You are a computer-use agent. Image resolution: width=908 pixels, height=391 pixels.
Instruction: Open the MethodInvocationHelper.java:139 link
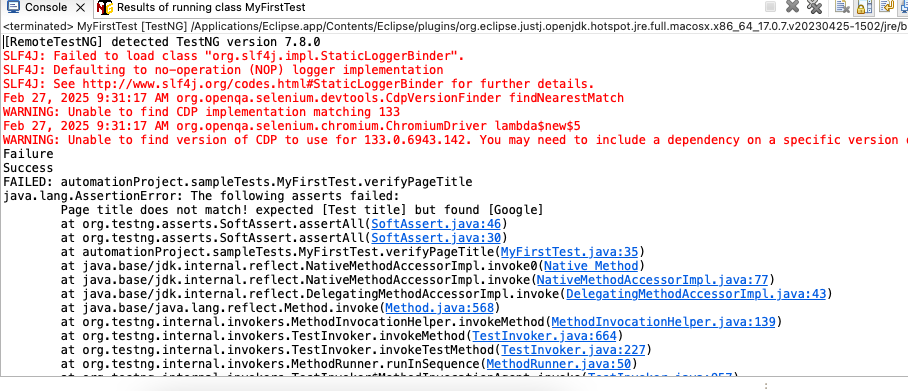pos(664,321)
